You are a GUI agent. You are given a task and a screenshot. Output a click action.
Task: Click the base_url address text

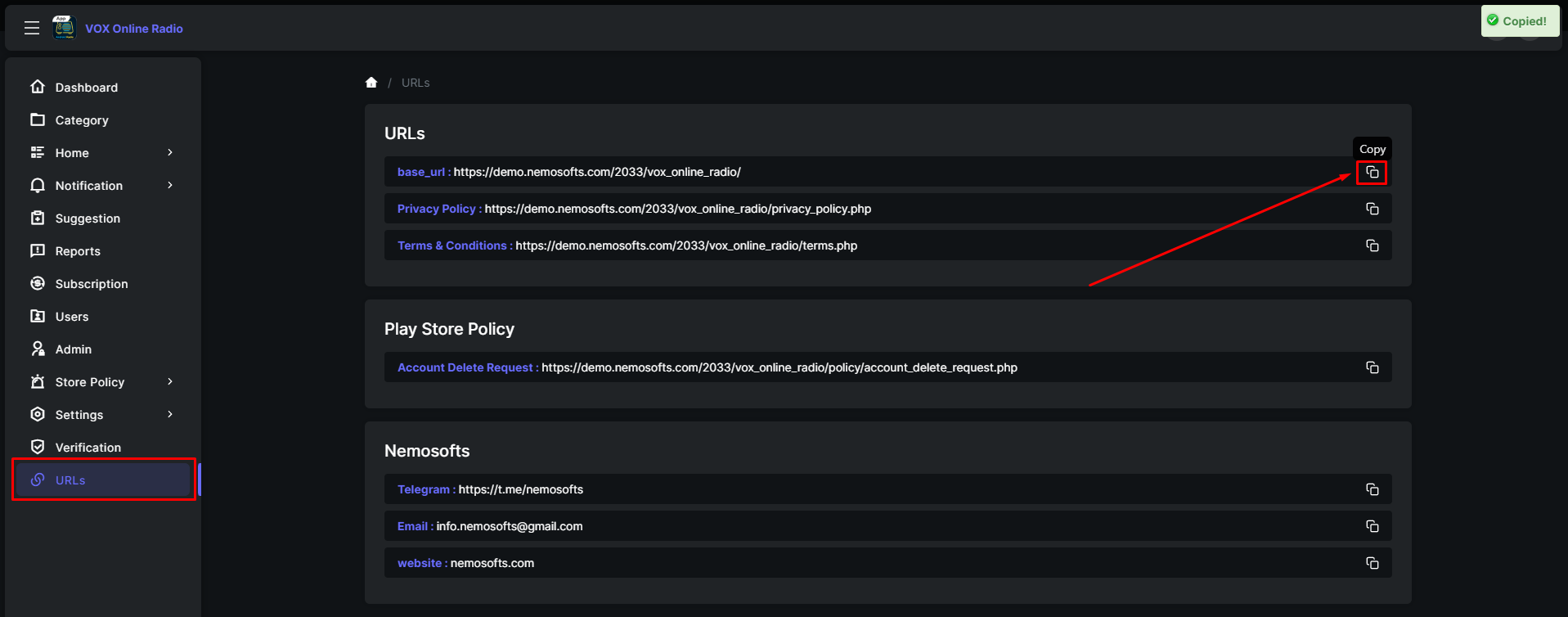[x=597, y=172]
